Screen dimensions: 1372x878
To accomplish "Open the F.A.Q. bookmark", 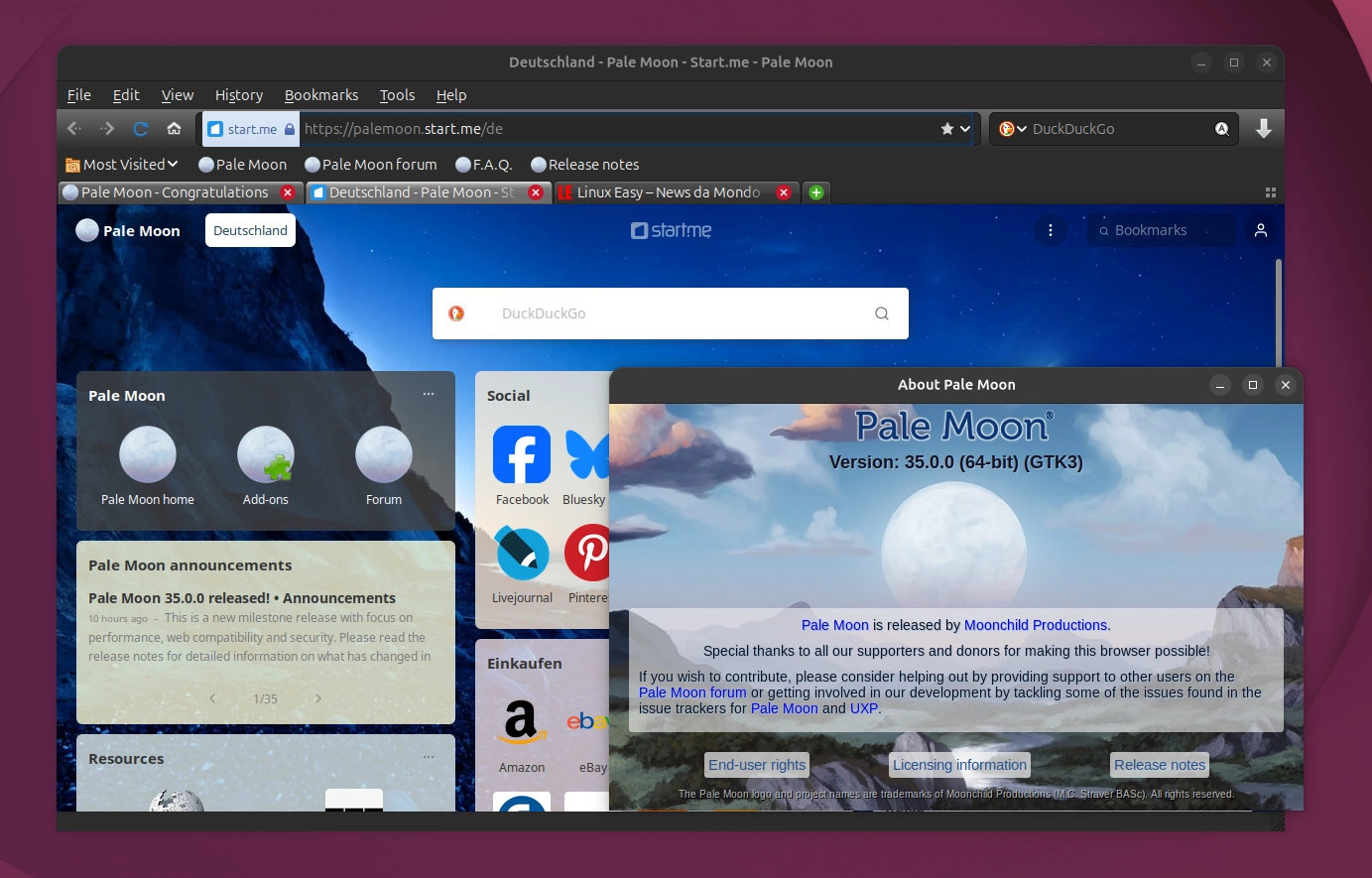I will pos(484,165).
